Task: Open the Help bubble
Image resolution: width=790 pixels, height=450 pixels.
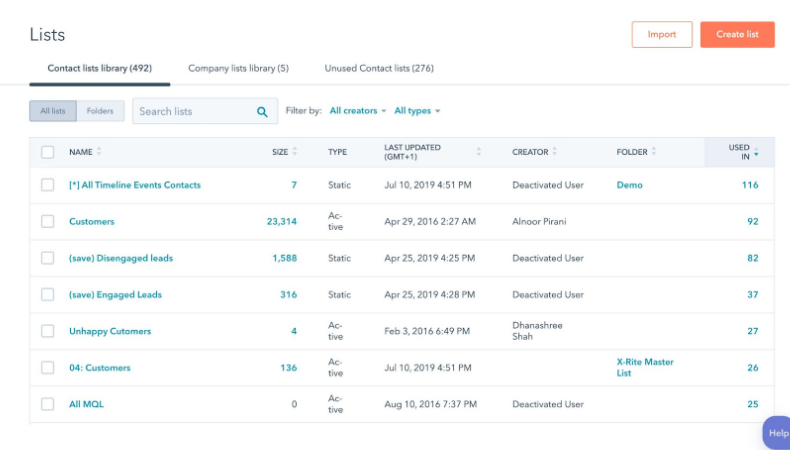Action: click(x=777, y=432)
